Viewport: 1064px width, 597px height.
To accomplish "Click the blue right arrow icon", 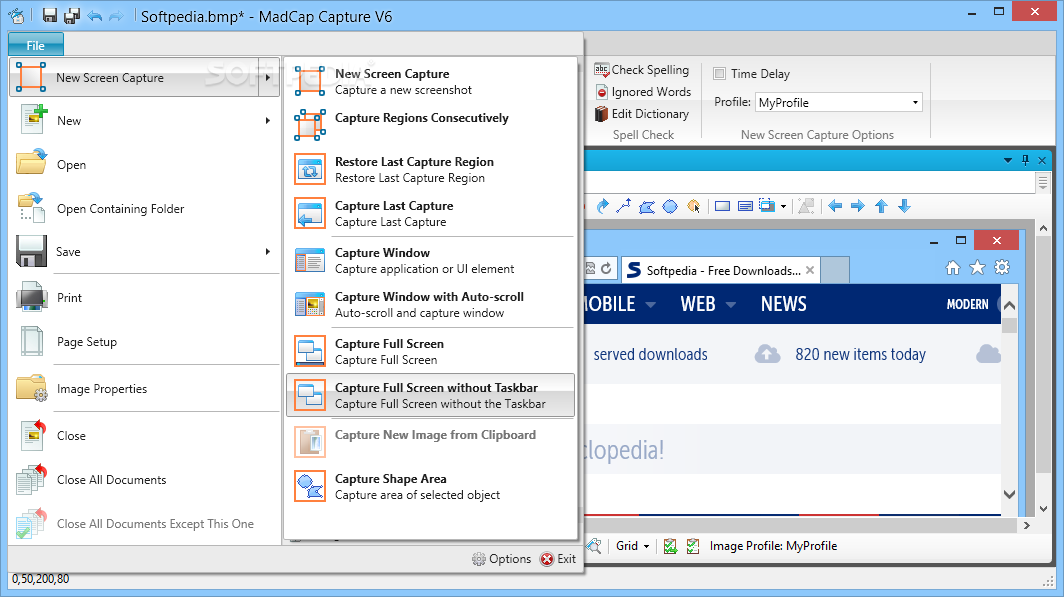I will [858, 206].
